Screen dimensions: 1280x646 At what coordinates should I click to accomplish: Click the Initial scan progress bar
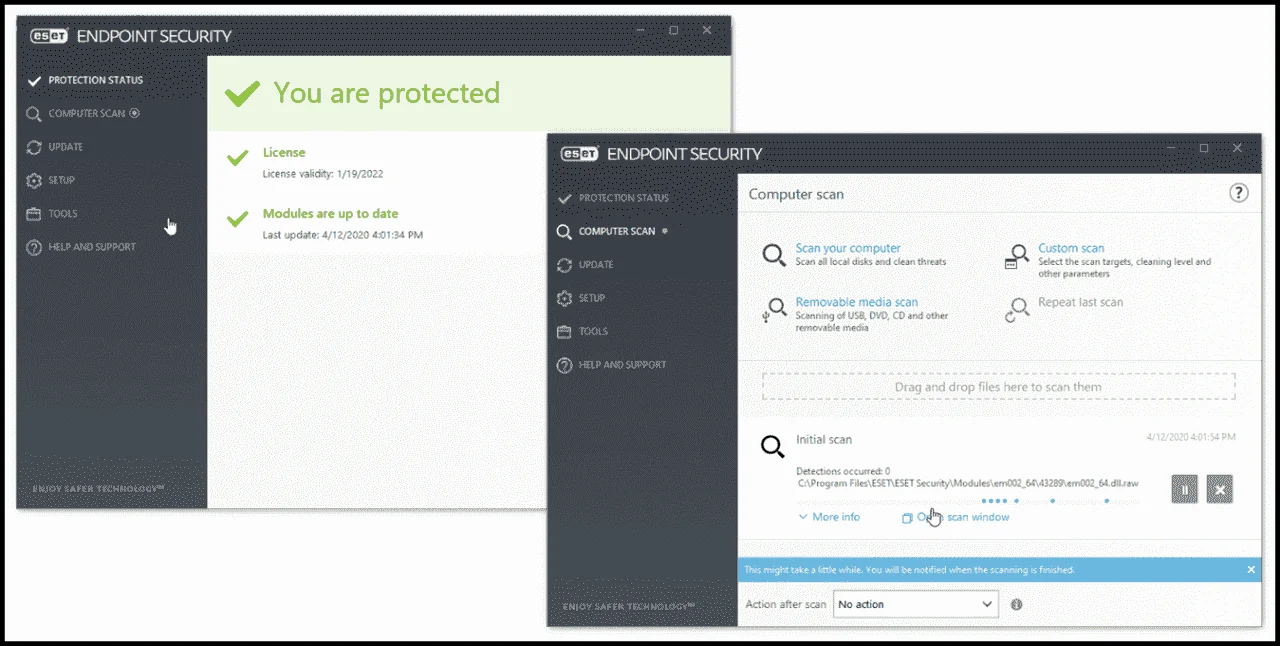coord(968,501)
